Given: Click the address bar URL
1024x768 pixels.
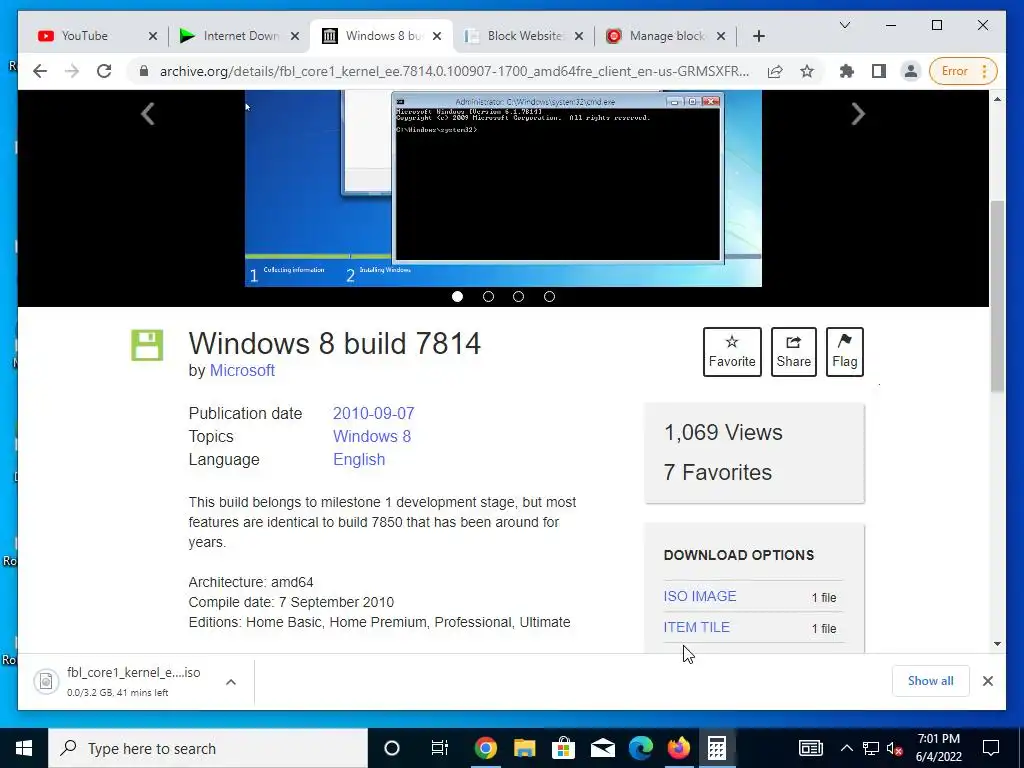Looking at the screenshot, I should tap(455, 71).
